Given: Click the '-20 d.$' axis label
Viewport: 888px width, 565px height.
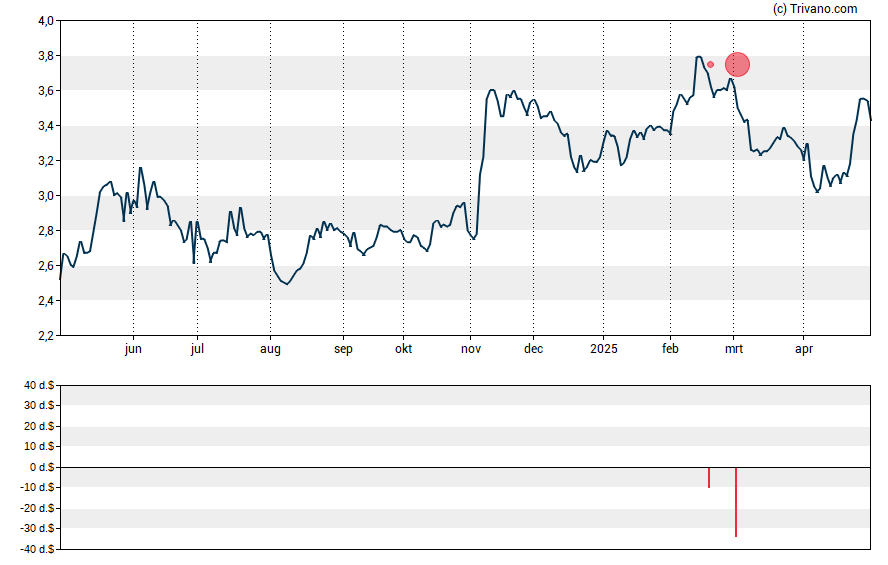Looking at the screenshot, I should click(x=37, y=508).
